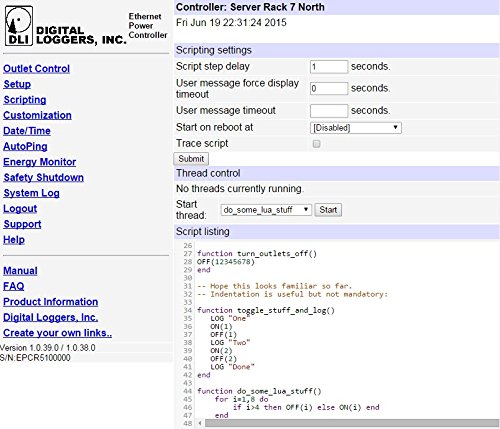Viewport: 500px width, 429px height.
Task: Click the scrollbar left arrow in script listing
Action: click(200, 423)
